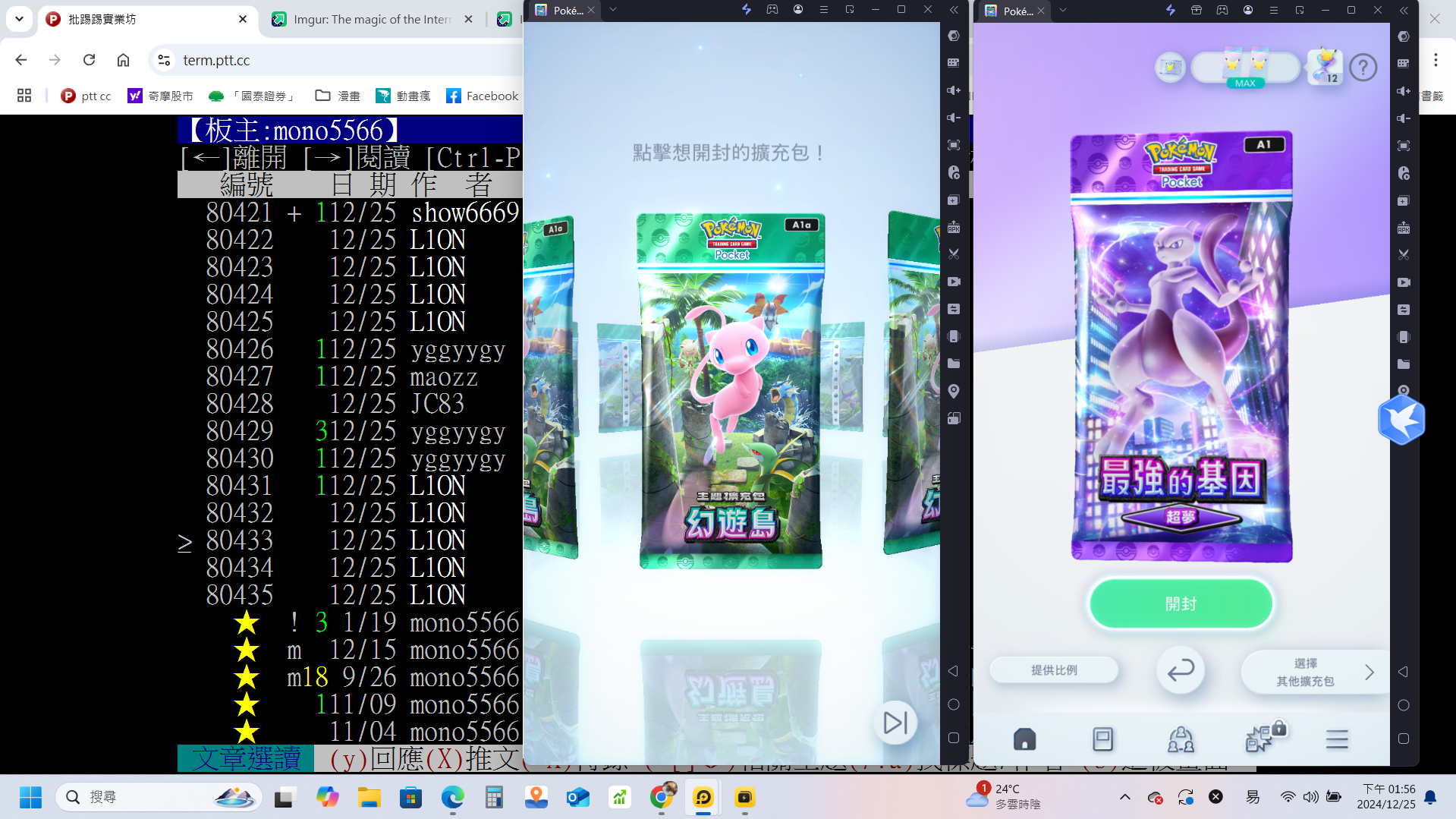Click volume down icon in left emulator sidebar
Viewport: 1456px width, 819px height.
pos(954,118)
